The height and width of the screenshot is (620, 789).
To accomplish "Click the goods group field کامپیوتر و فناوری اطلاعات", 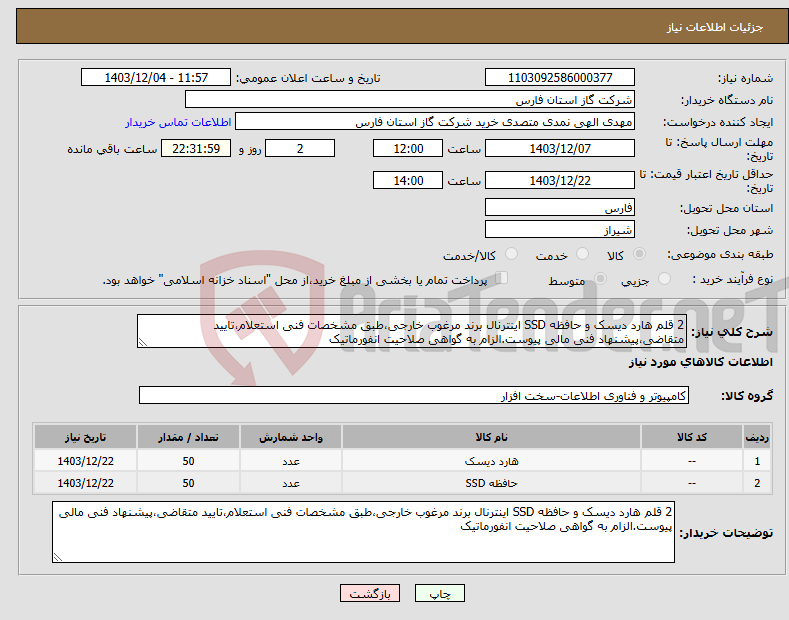I will click(414, 395).
